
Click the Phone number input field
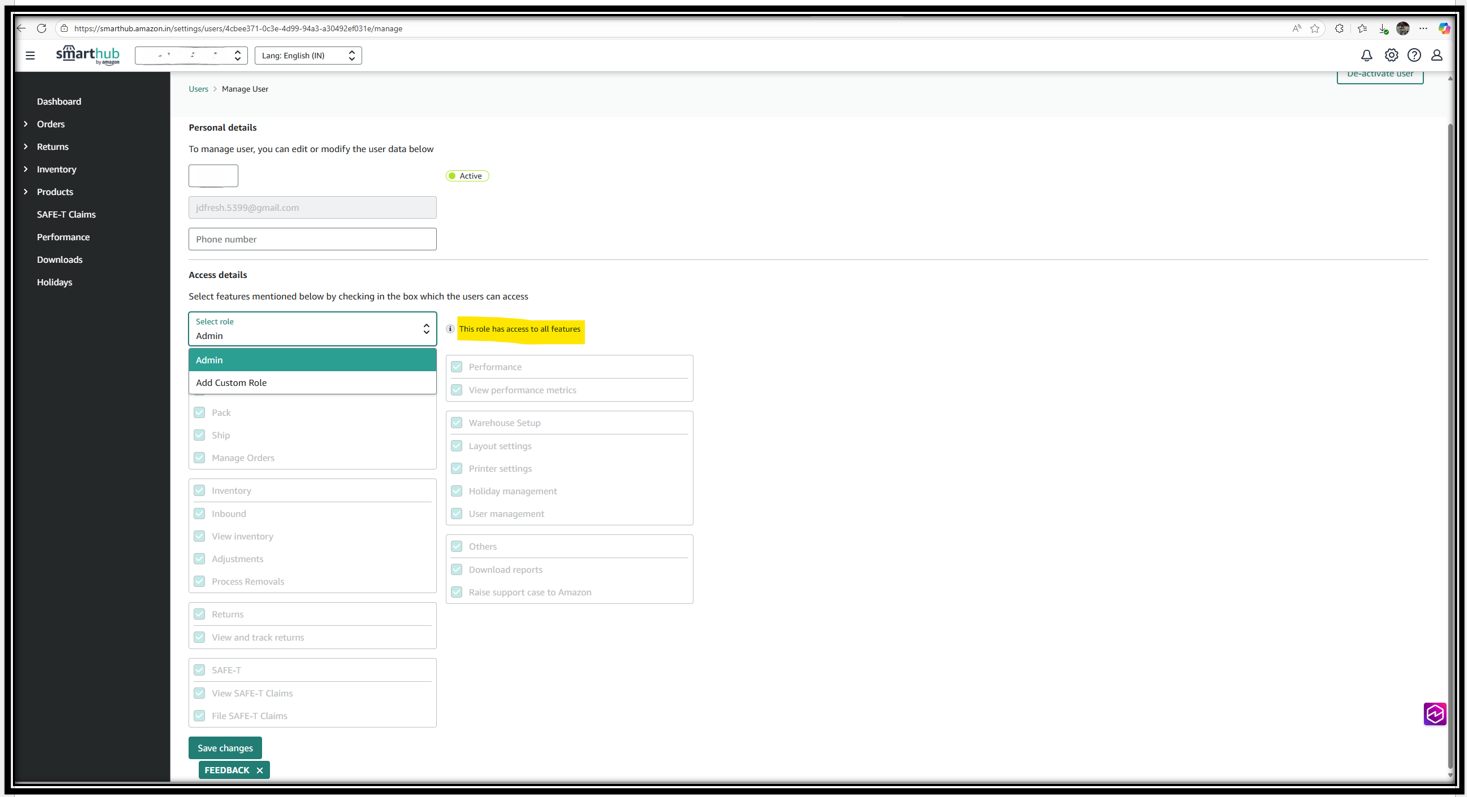[x=312, y=239]
